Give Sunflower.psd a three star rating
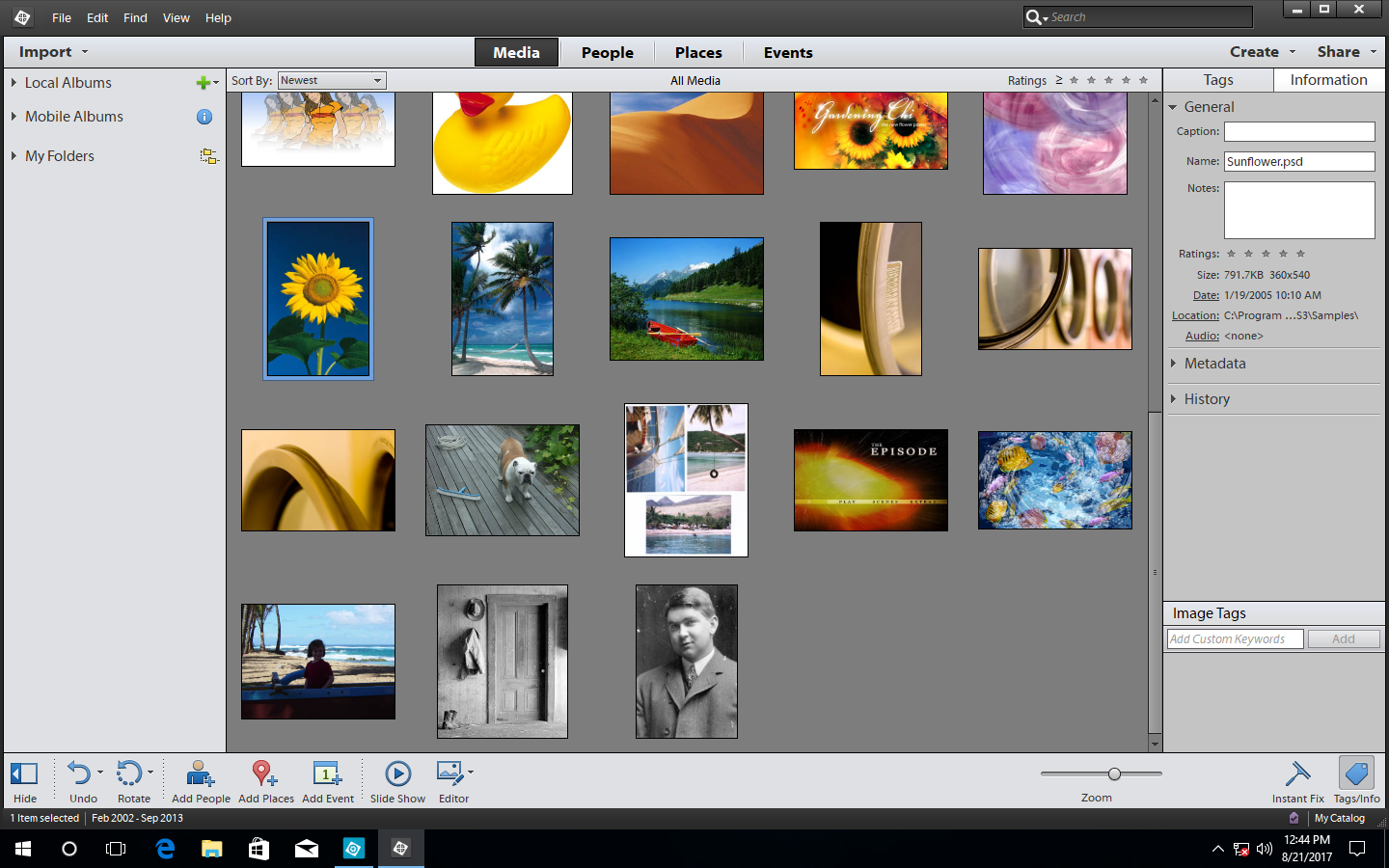This screenshot has width=1389, height=868. pyautogui.click(x=1266, y=254)
